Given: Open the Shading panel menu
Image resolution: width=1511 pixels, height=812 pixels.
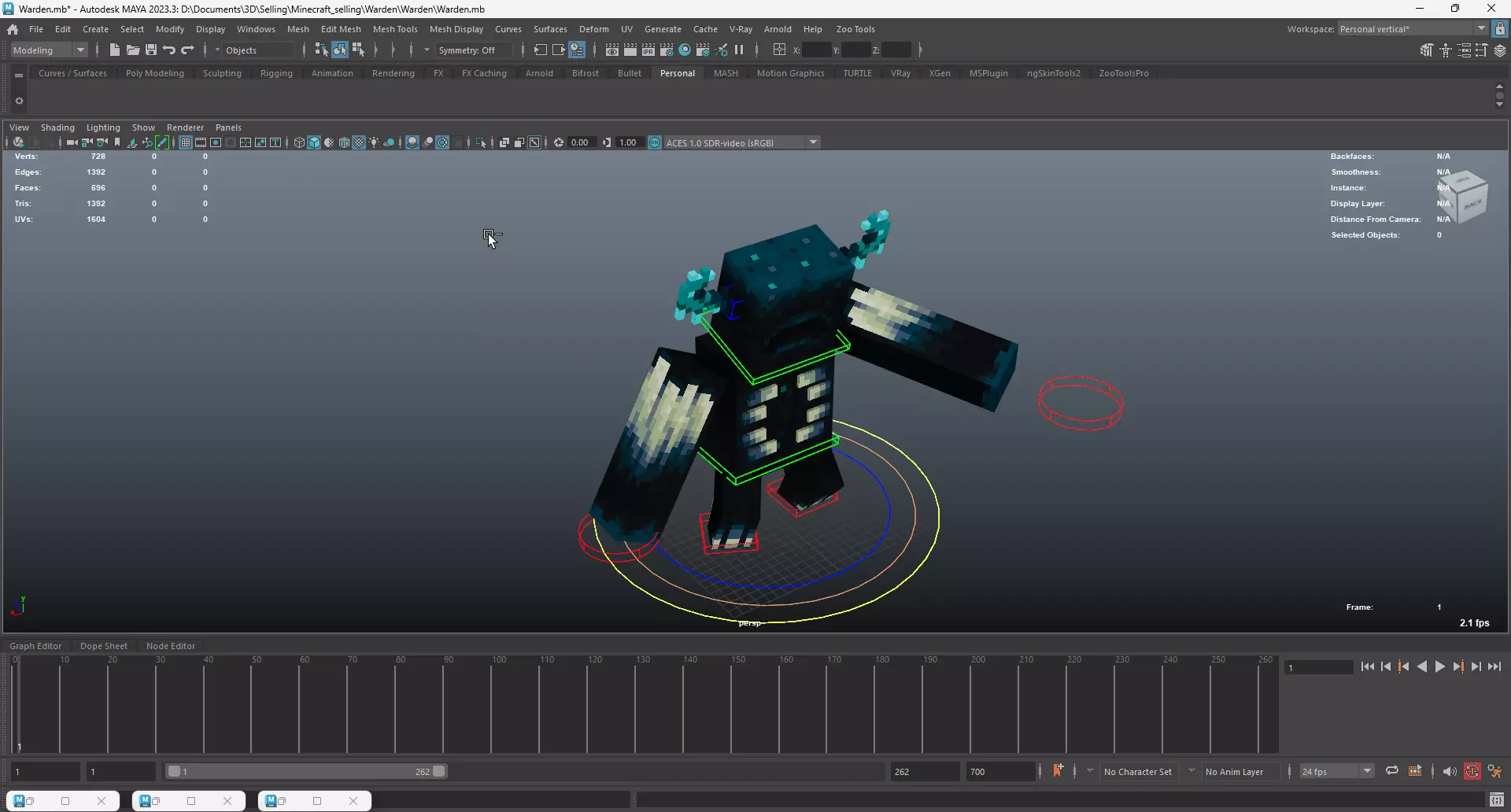Looking at the screenshot, I should coord(57,127).
